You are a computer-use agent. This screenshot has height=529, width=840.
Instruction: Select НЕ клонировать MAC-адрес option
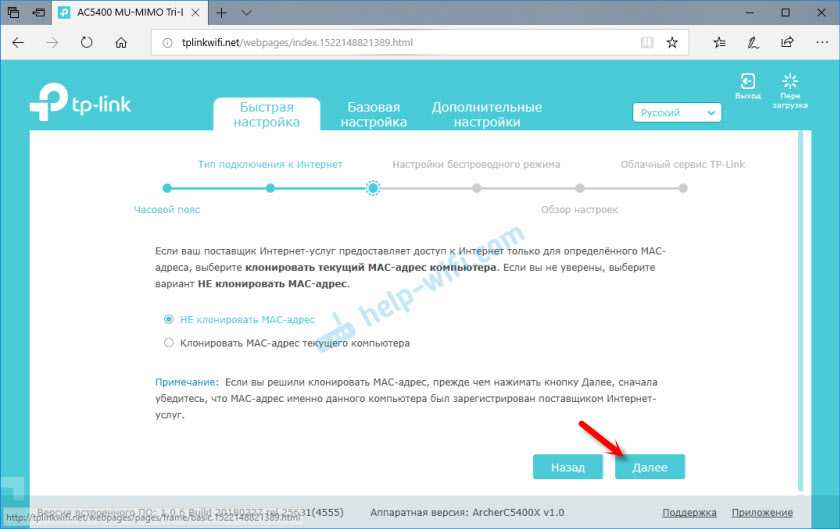168,320
